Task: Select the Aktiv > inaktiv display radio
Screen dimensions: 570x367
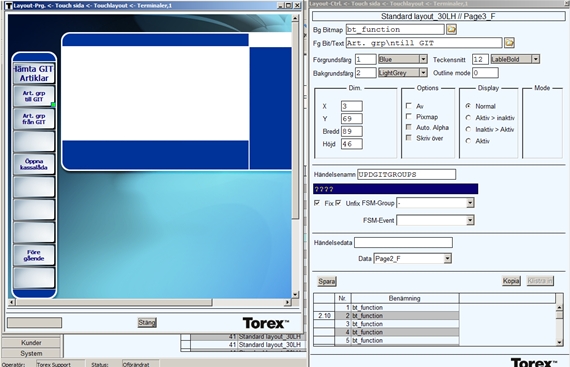Action: (x=468, y=118)
